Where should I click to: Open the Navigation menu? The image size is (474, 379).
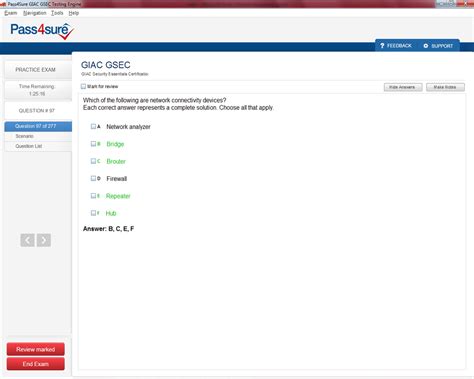[x=35, y=13]
